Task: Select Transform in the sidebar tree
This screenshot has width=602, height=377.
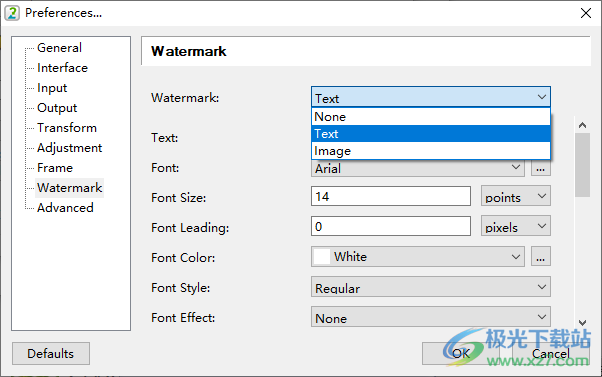Action: coord(67,127)
